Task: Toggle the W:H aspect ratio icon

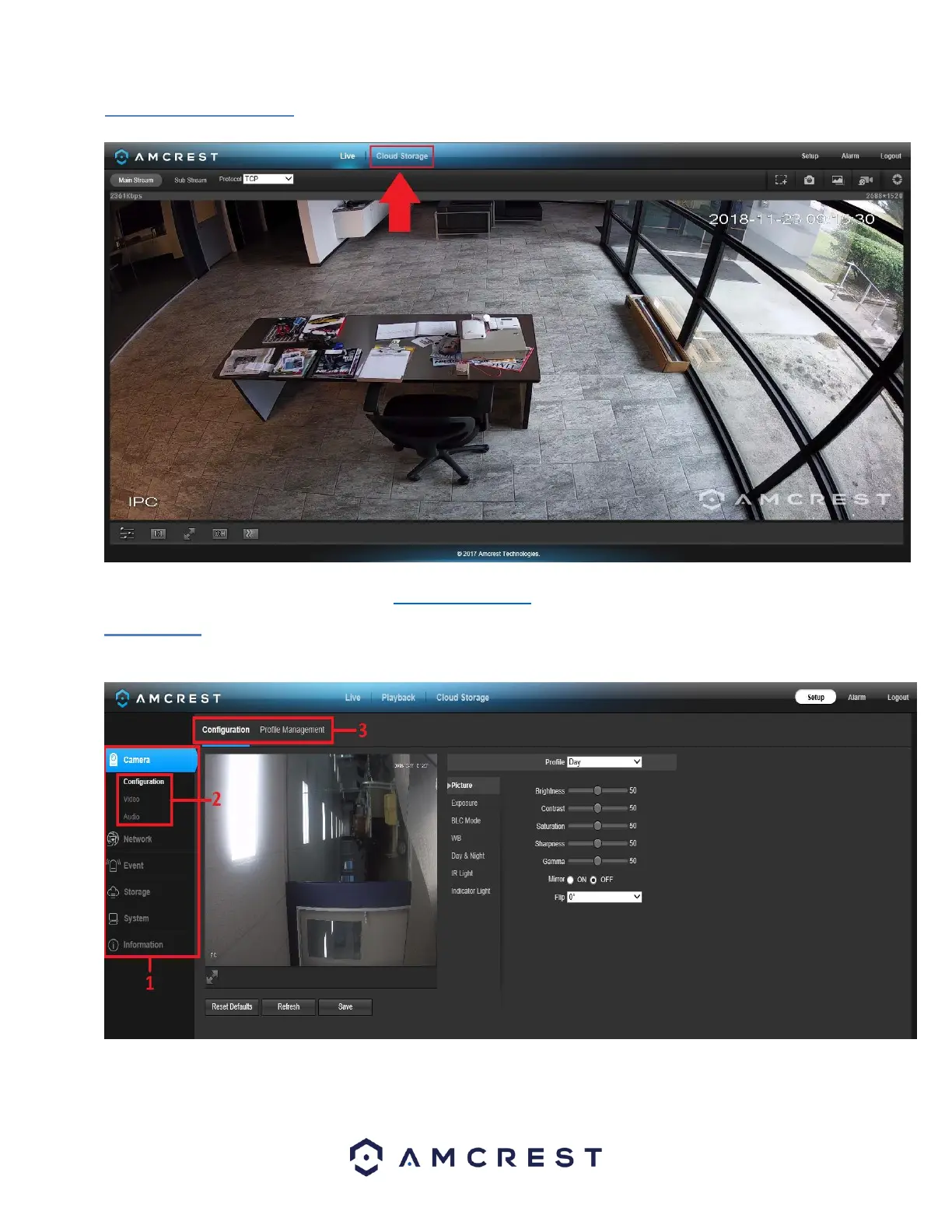Action: pyautogui.click(x=220, y=534)
